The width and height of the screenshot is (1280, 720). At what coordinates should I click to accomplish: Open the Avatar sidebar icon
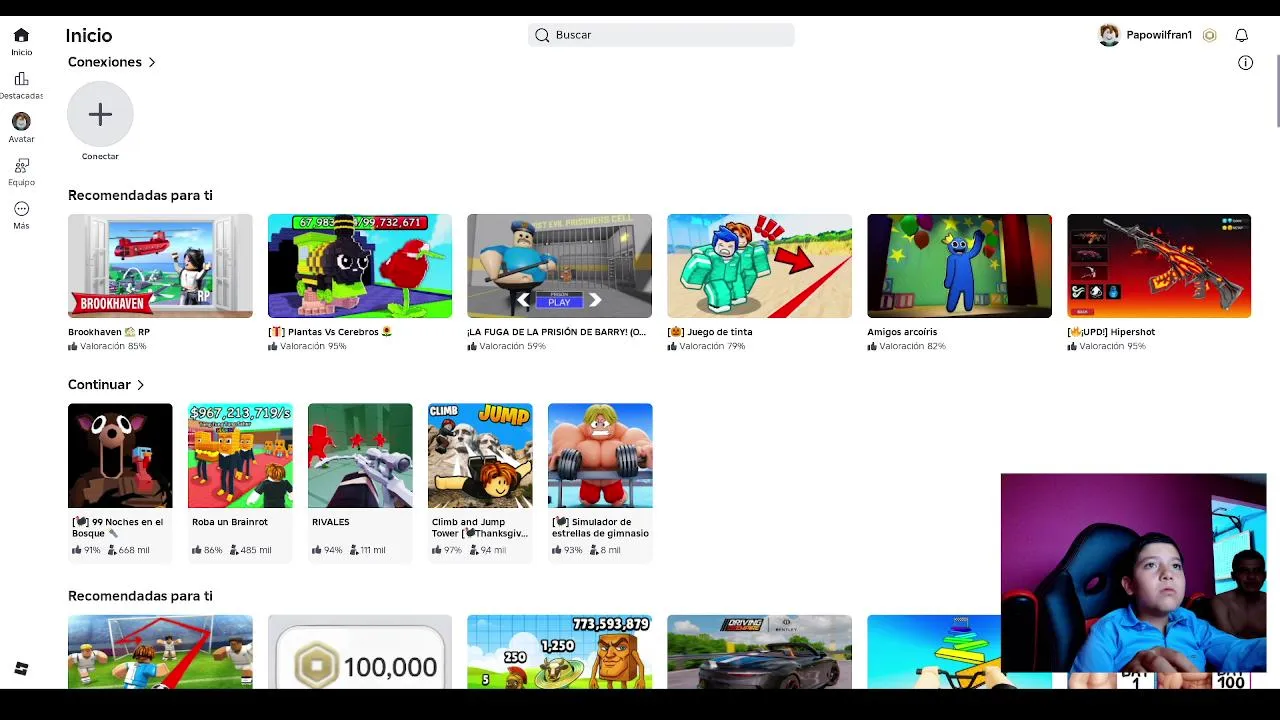(21, 122)
